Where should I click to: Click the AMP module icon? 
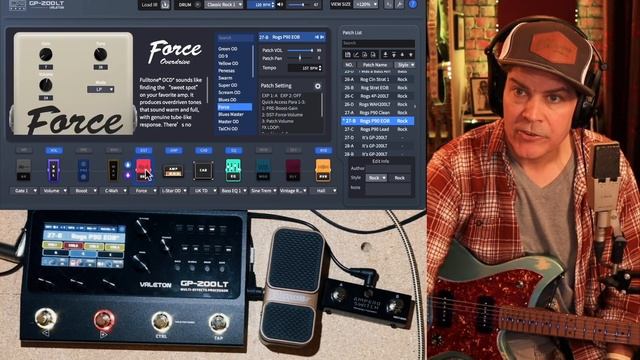173,171
